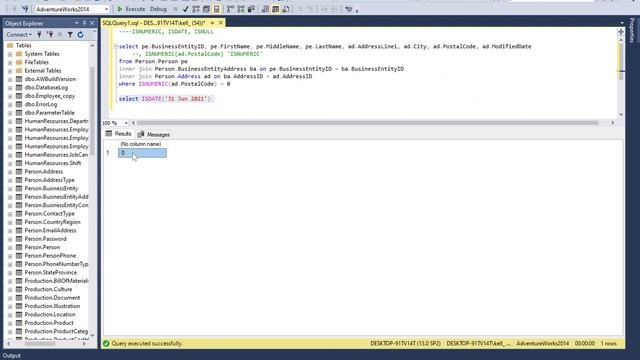Open the 100 % zoom dropdown
This screenshot has width=640, height=360.
126,123
